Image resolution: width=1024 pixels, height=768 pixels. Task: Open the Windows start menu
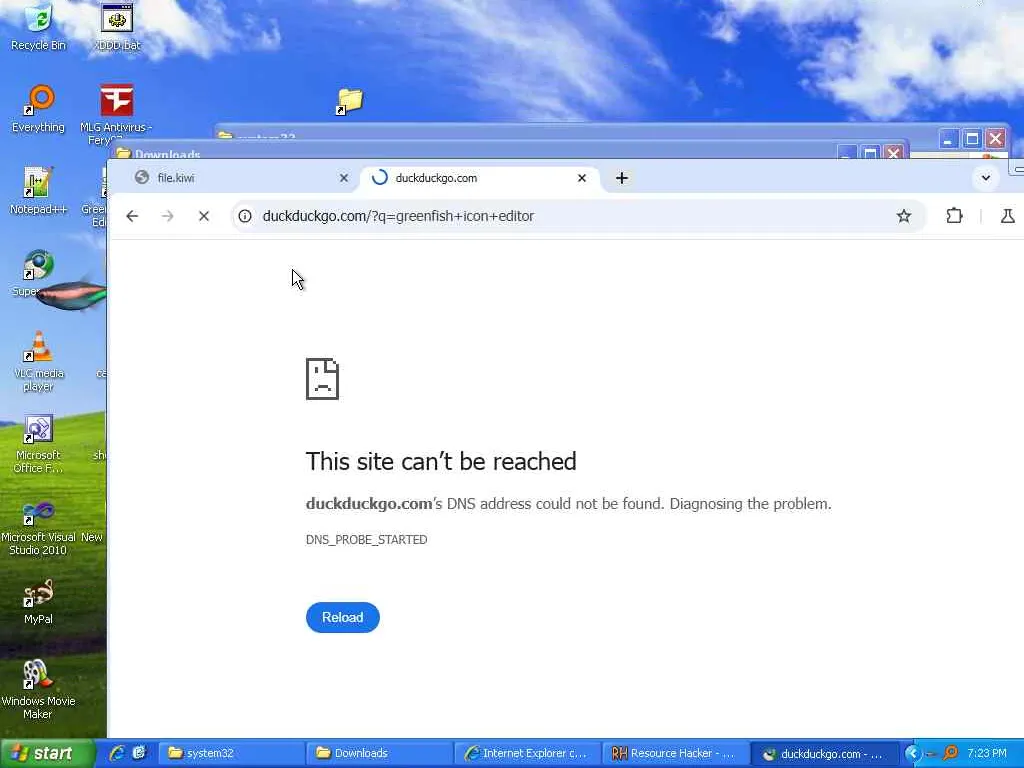click(x=46, y=753)
